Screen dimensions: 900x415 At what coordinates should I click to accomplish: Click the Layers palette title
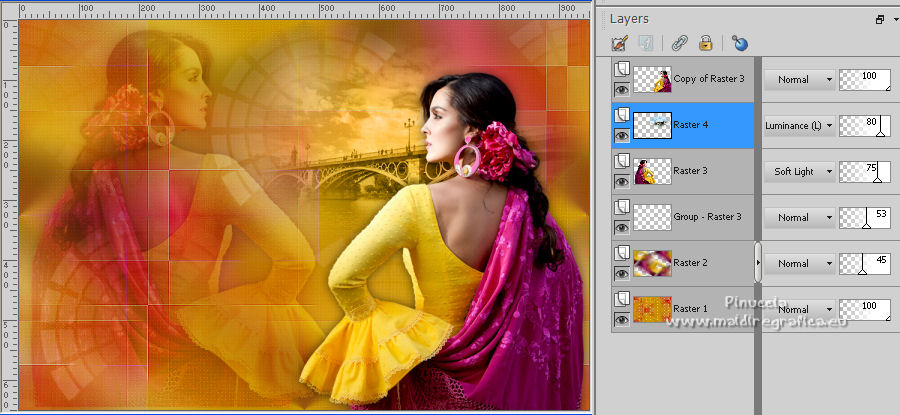(x=629, y=19)
